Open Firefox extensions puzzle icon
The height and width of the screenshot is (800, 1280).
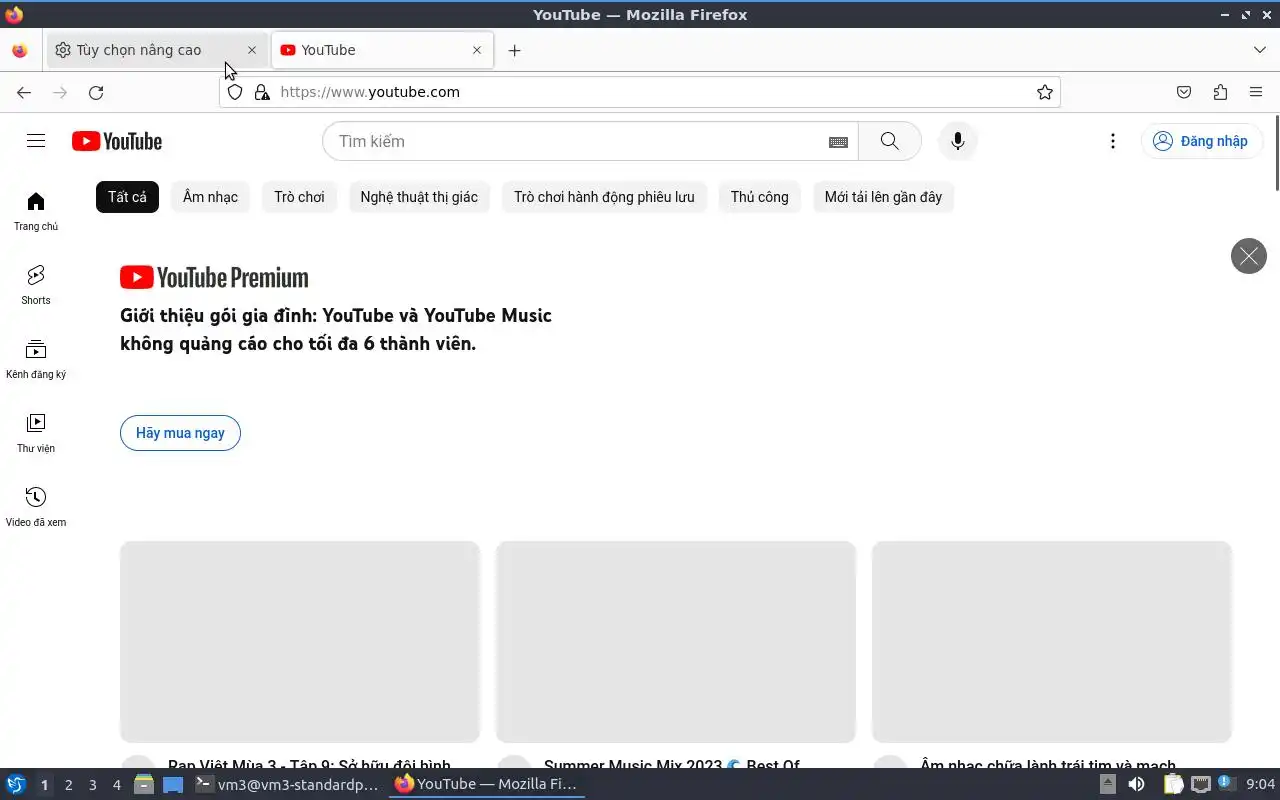tap(1220, 92)
